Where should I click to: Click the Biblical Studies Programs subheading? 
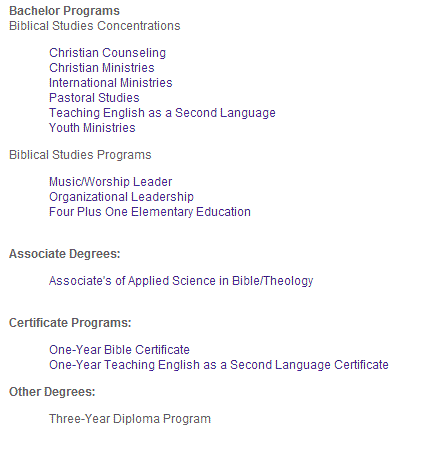point(80,155)
